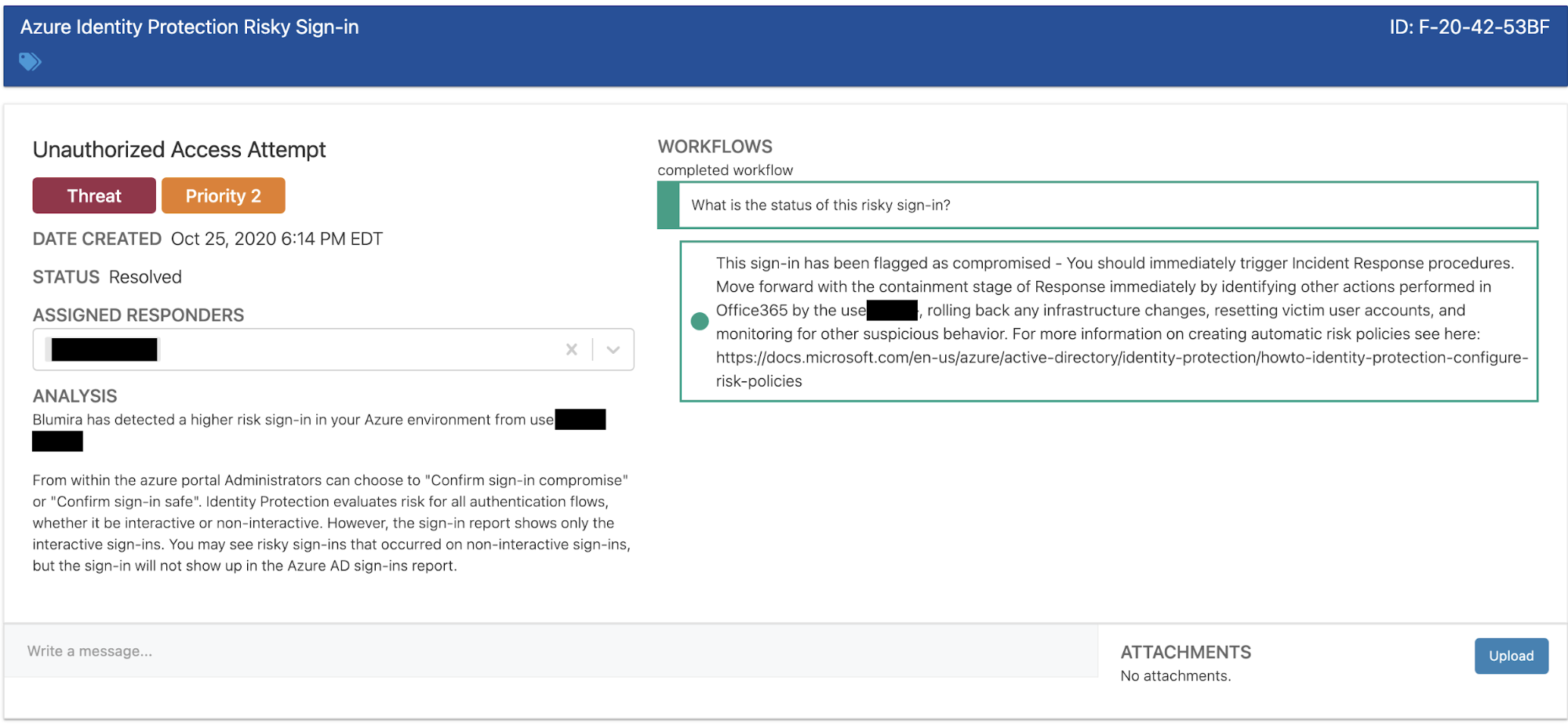Click the date Oct 25, 2020 6:14 PM EDT
1568x725 pixels.
pos(276,239)
